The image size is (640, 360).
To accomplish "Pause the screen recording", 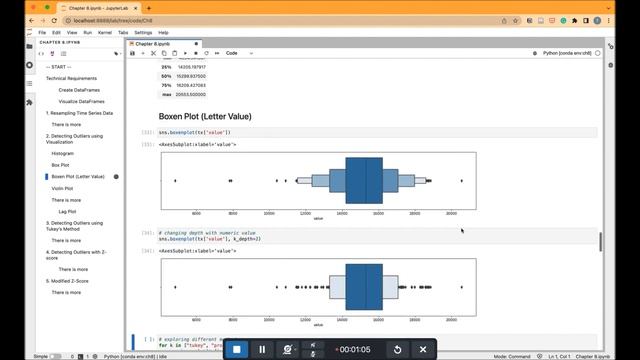I will coord(262,349).
